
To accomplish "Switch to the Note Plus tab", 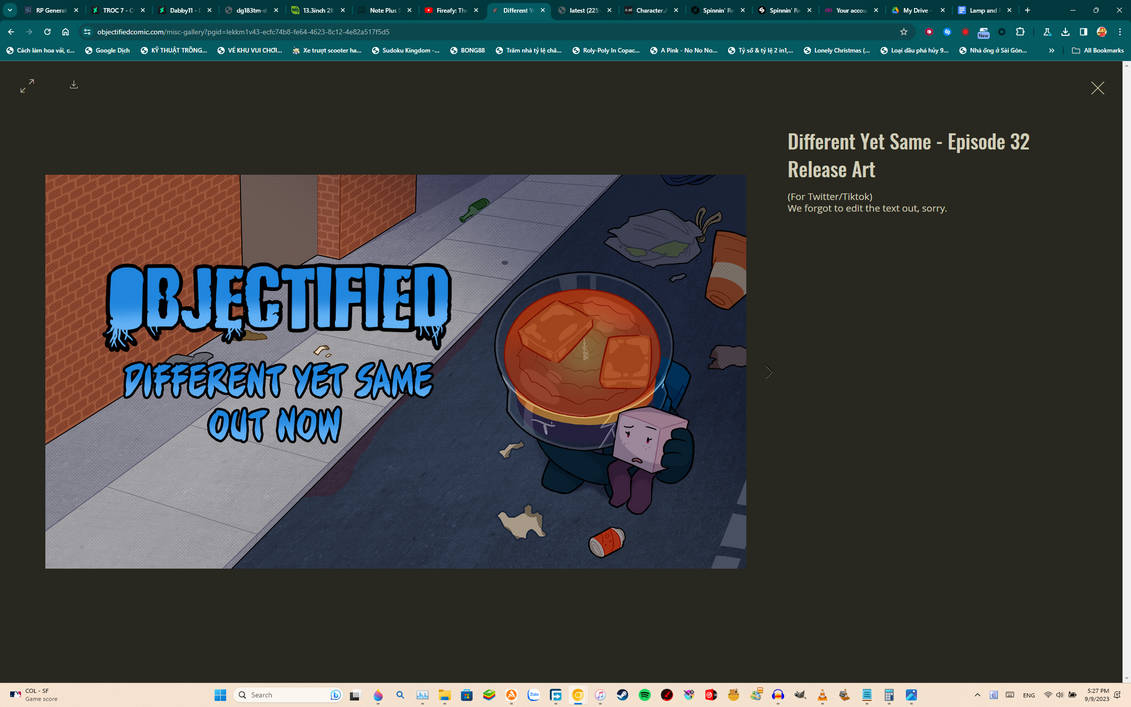I will (384, 10).
